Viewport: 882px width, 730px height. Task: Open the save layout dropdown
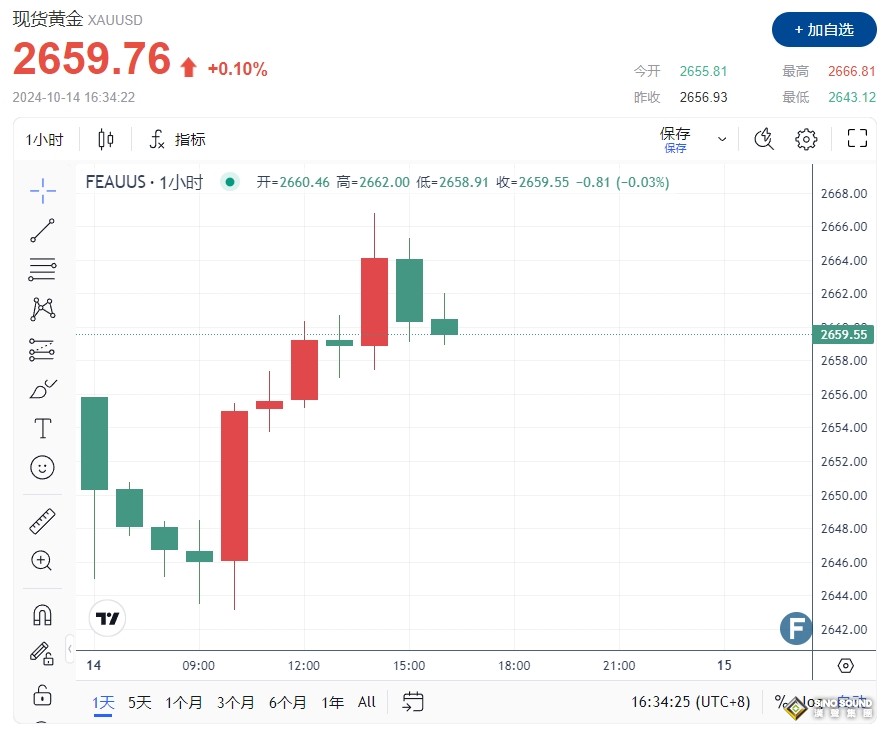(x=720, y=139)
